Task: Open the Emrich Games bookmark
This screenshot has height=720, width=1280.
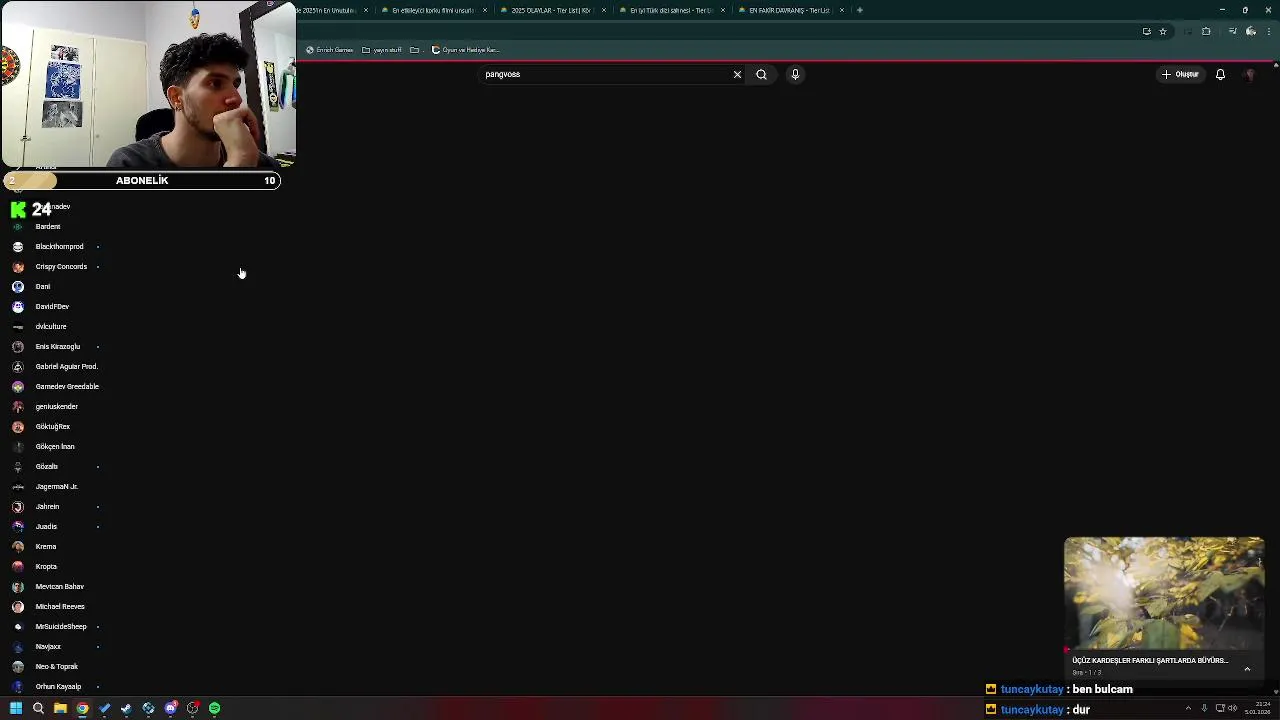Action: [x=330, y=50]
